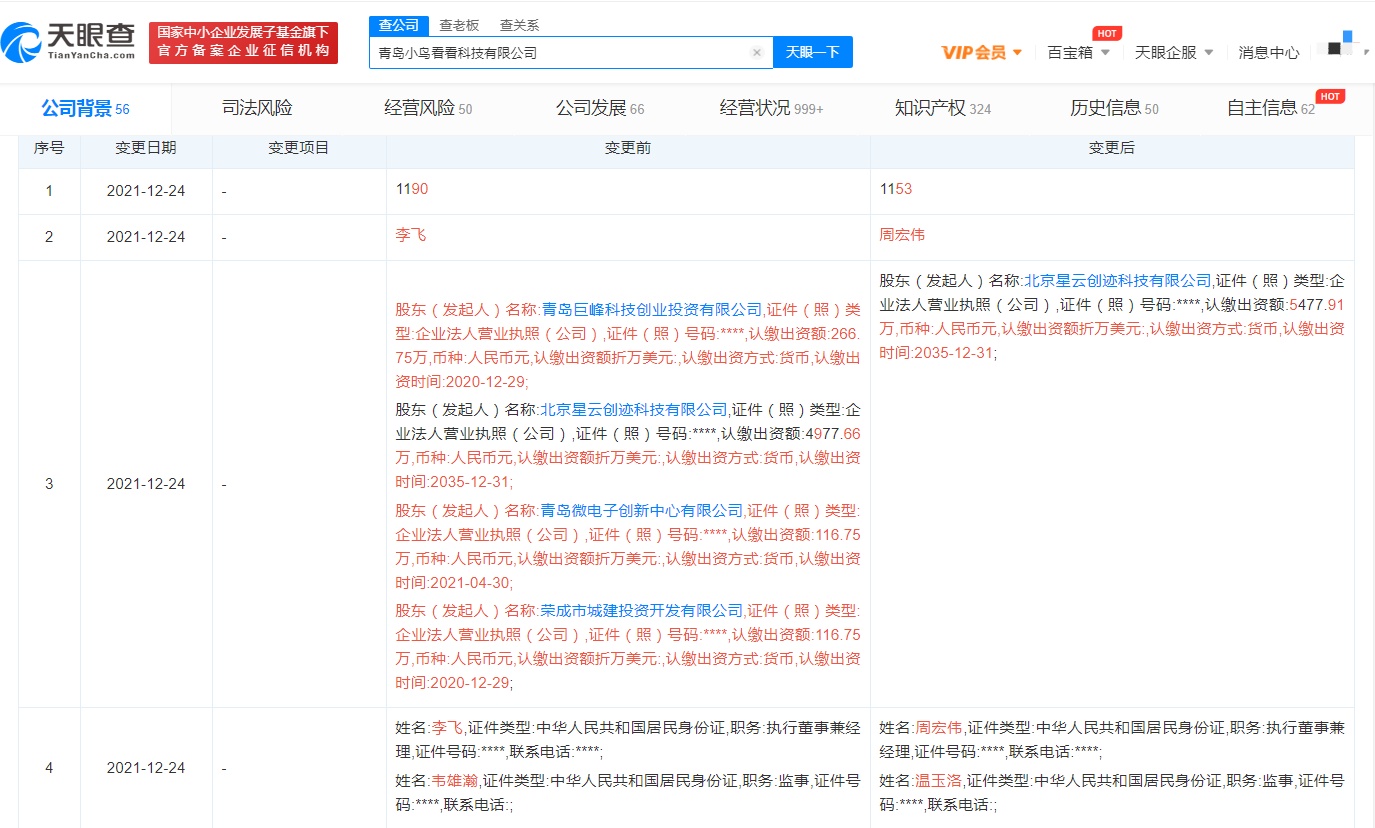
Task: Switch to 公司发展 tab
Action: click(600, 108)
